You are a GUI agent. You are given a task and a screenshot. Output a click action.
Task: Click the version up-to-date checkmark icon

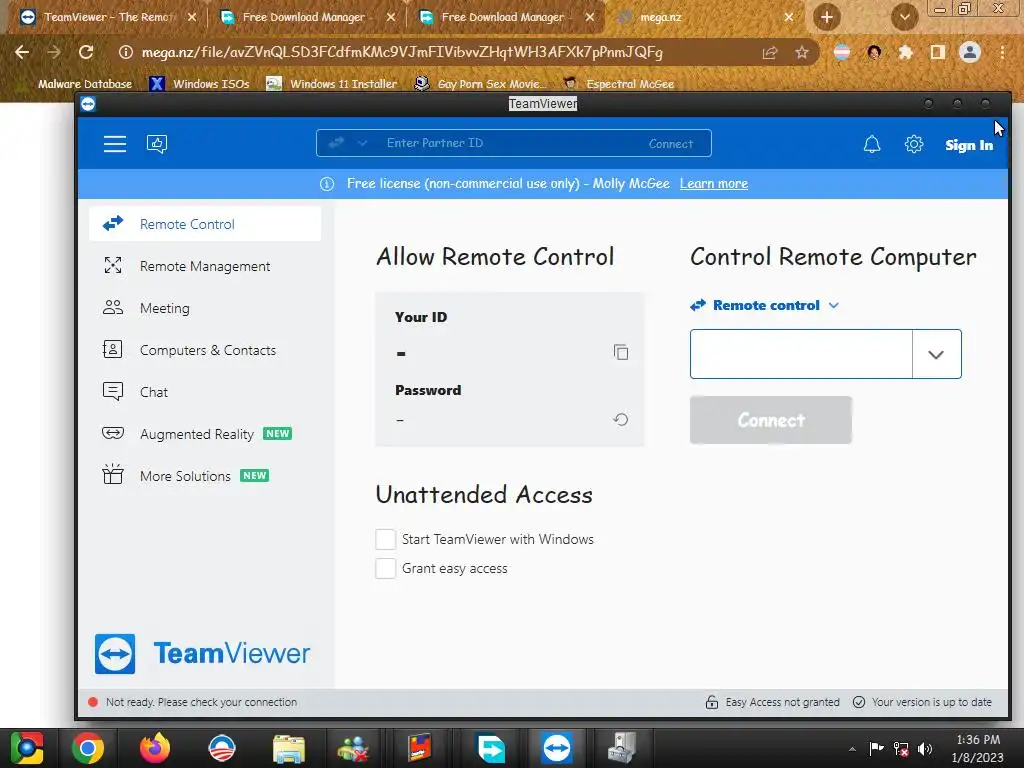point(859,702)
